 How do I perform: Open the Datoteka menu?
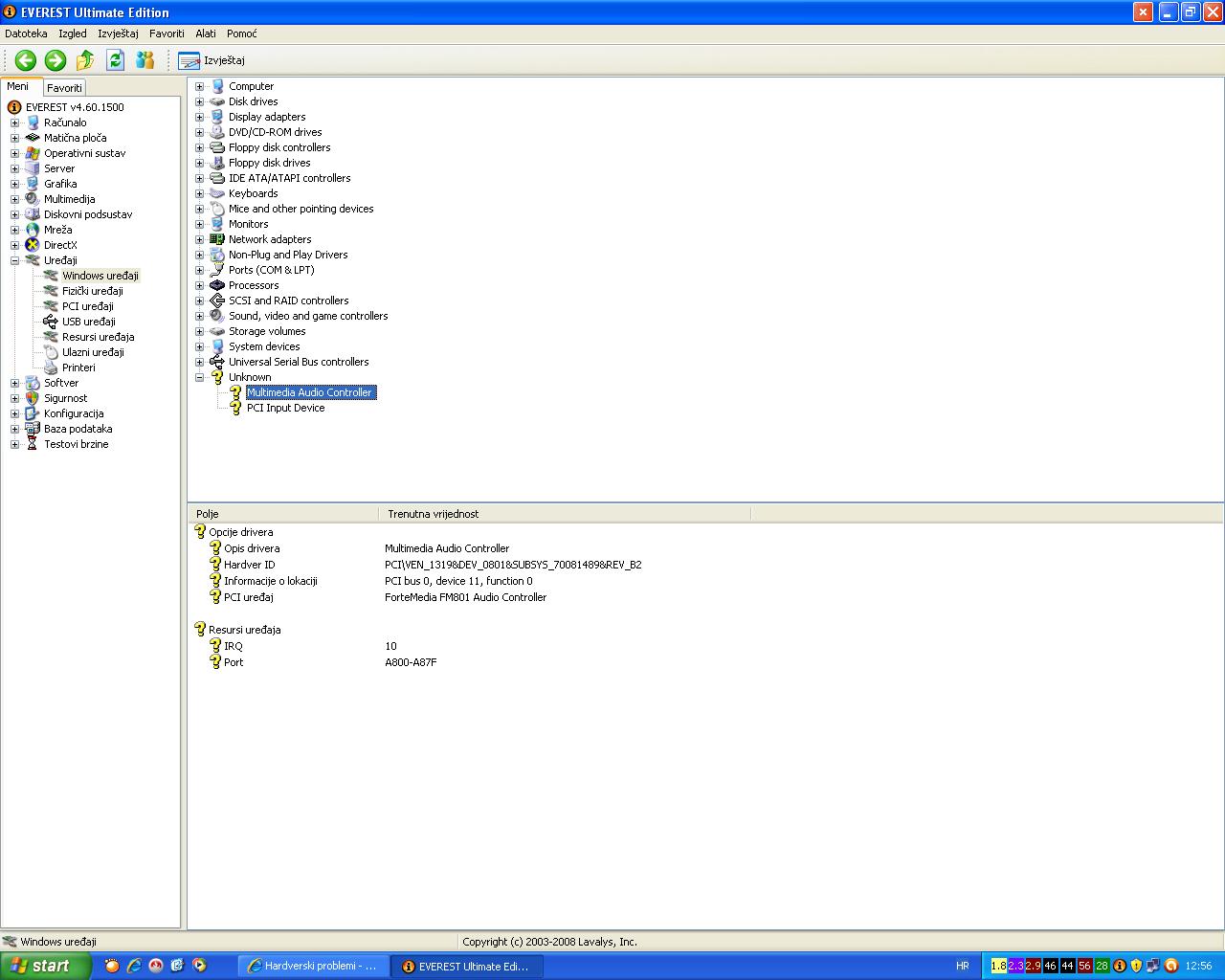[x=26, y=33]
